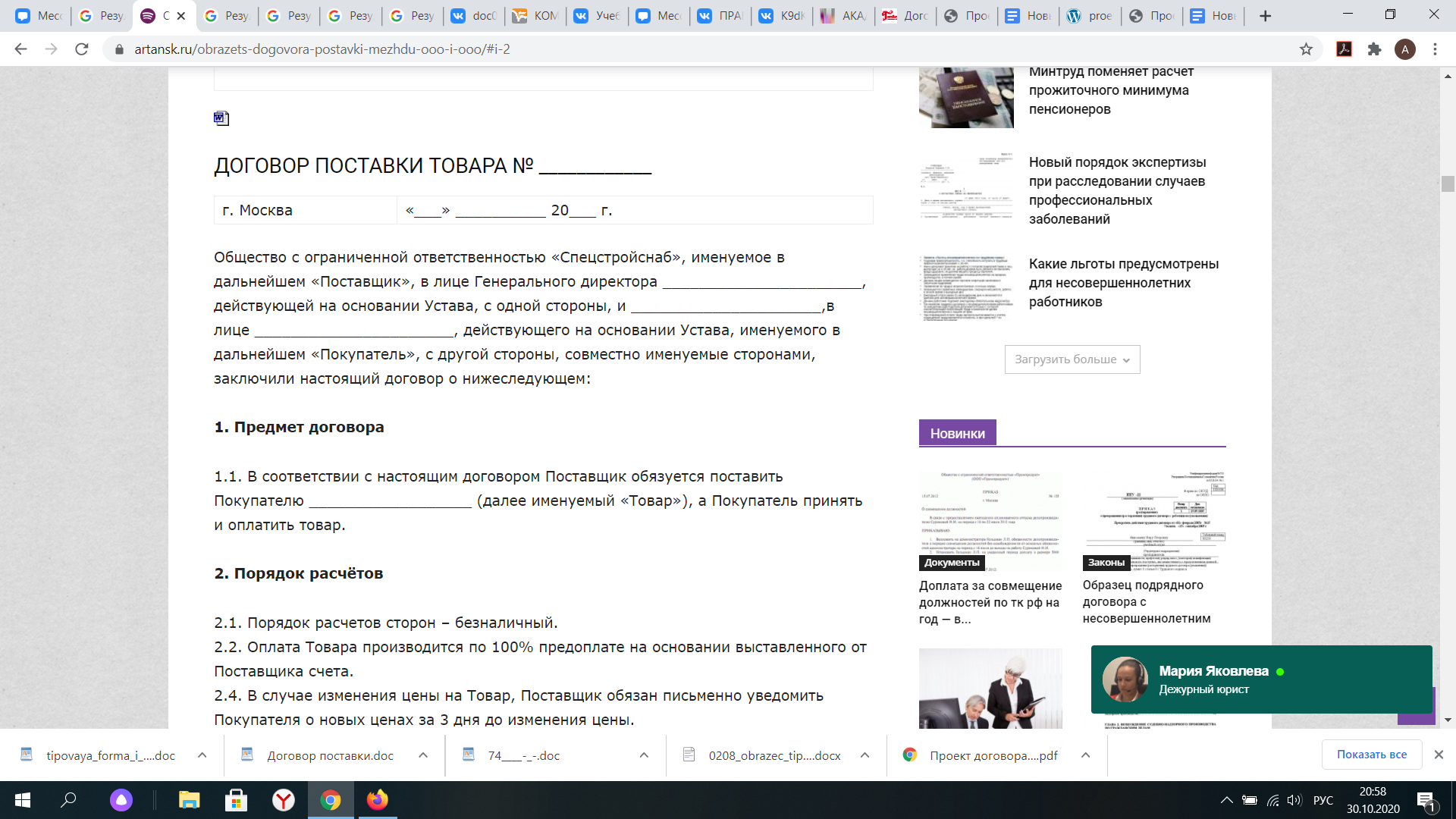Image resolution: width=1456 pixels, height=819 pixels.
Task: Open the Windows Start menu
Action: point(23,800)
